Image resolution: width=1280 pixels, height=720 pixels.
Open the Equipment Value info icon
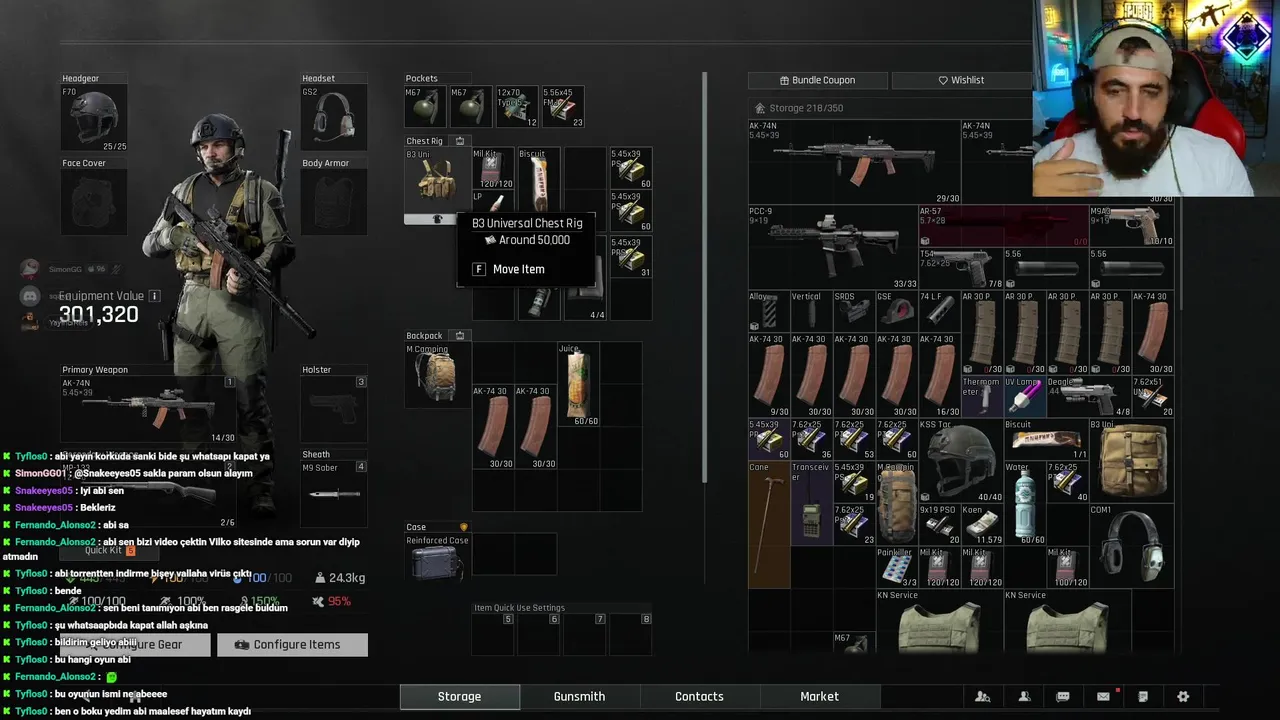pyautogui.click(x=154, y=296)
